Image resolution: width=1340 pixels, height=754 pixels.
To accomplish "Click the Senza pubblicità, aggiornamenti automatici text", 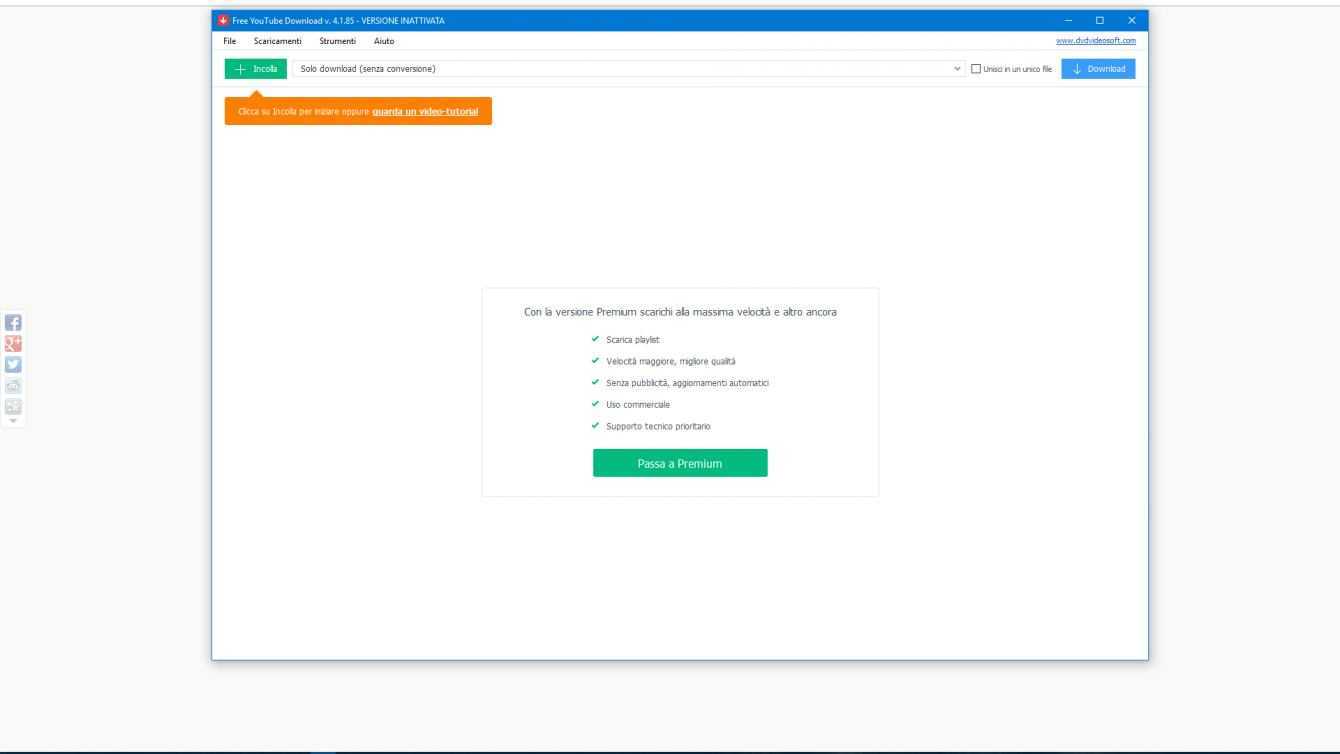I will 687,383.
